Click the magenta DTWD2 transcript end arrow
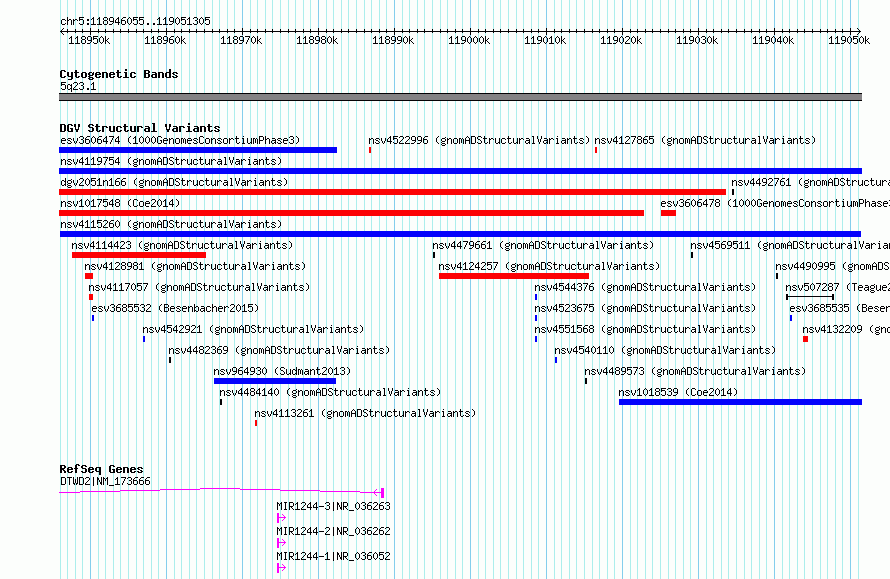 click(x=379, y=492)
